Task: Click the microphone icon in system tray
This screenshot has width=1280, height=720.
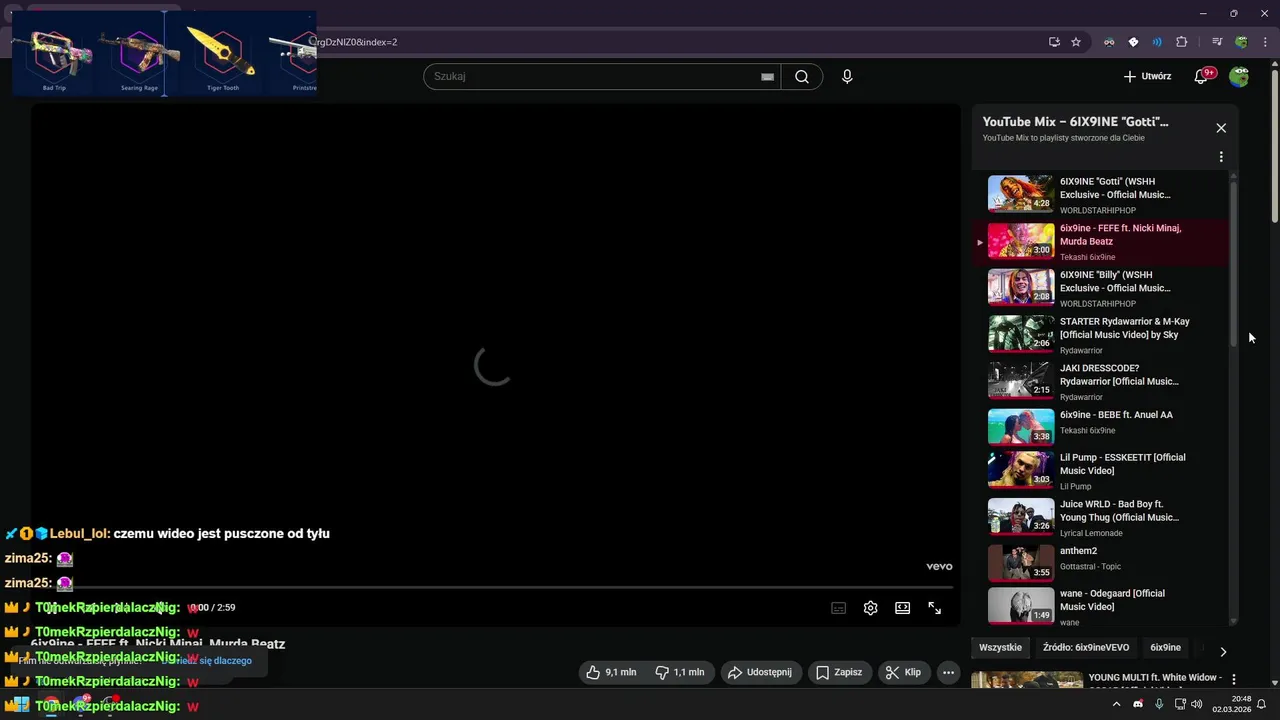Action: [x=1159, y=704]
